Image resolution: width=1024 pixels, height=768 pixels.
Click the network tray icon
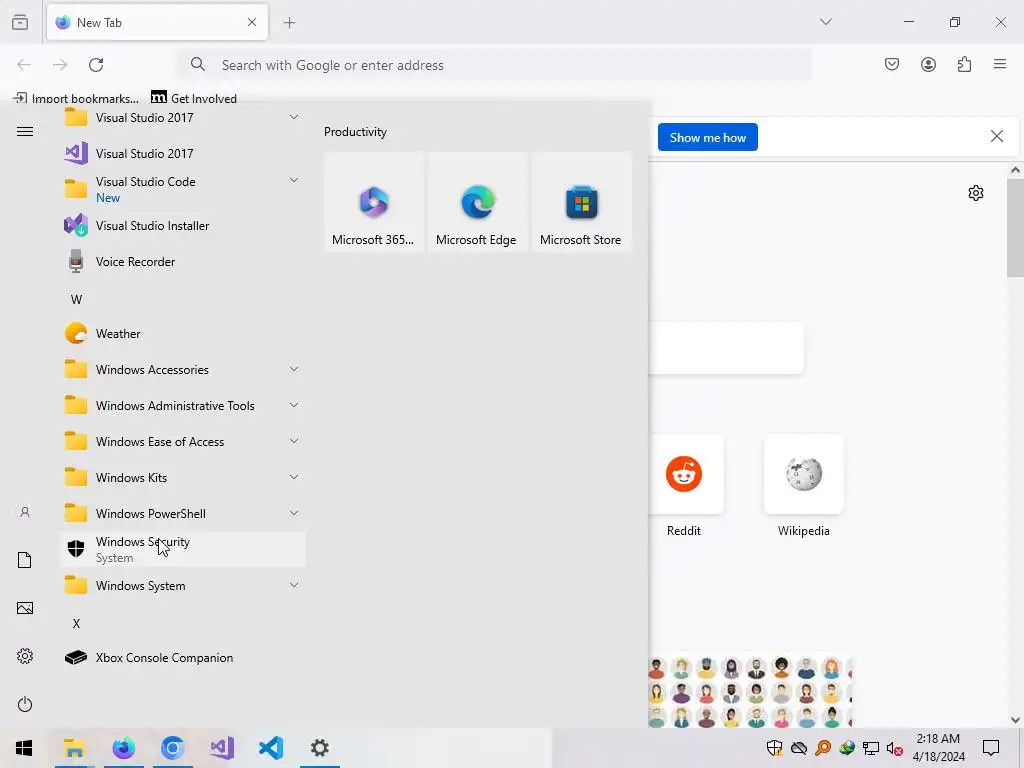click(871, 748)
